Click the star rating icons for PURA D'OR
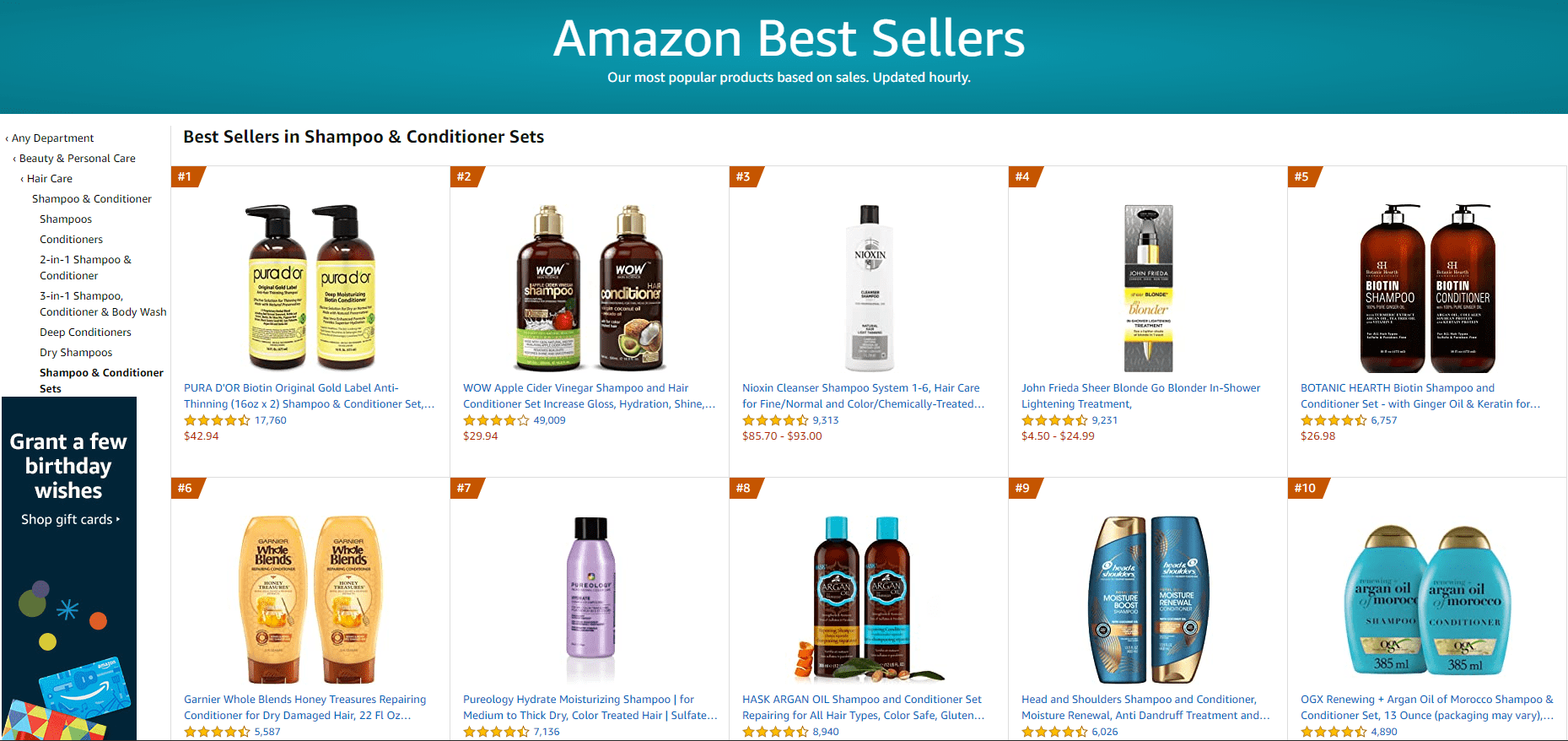The image size is (1568, 741). (217, 420)
